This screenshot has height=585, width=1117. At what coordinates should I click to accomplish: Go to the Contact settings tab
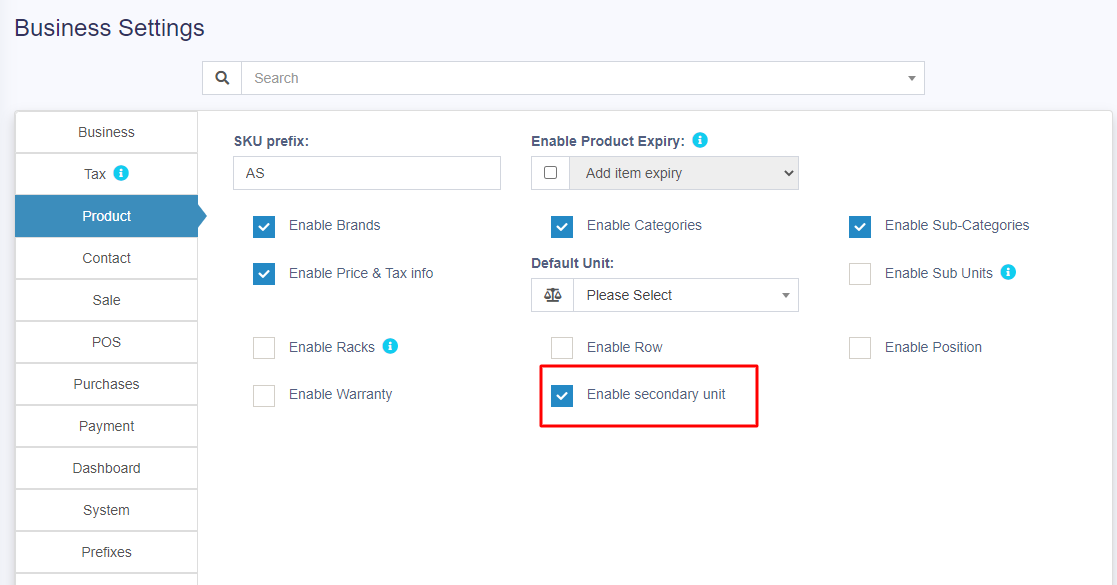[x=106, y=258]
